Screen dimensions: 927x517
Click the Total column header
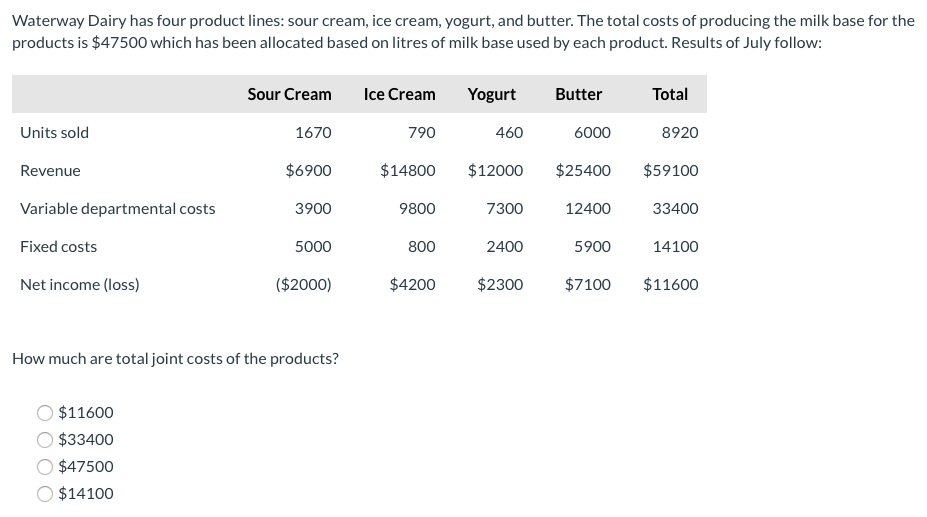pyautogui.click(x=669, y=94)
